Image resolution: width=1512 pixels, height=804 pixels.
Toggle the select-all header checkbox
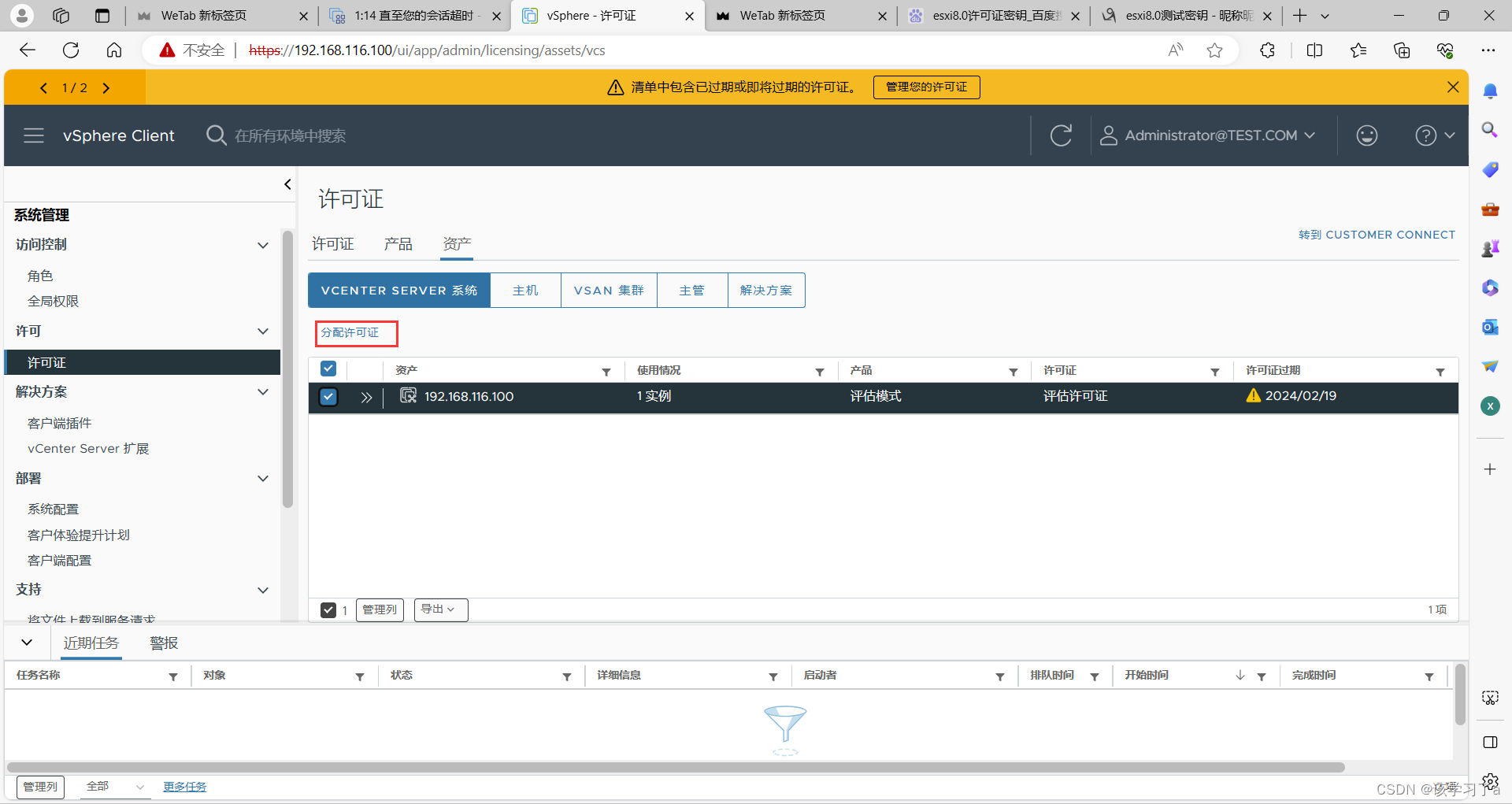click(328, 369)
